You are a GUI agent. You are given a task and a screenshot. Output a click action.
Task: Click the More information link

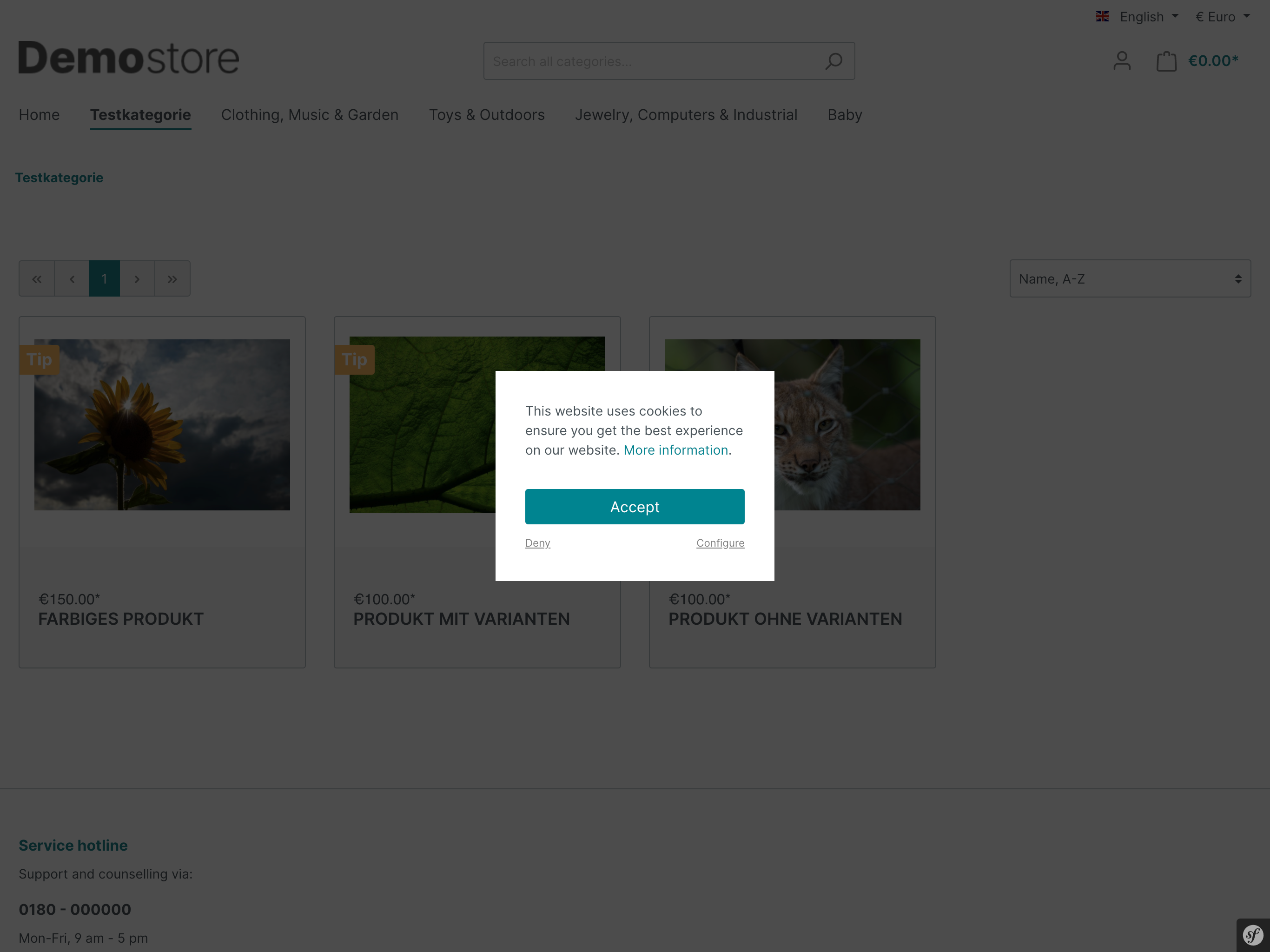click(675, 449)
